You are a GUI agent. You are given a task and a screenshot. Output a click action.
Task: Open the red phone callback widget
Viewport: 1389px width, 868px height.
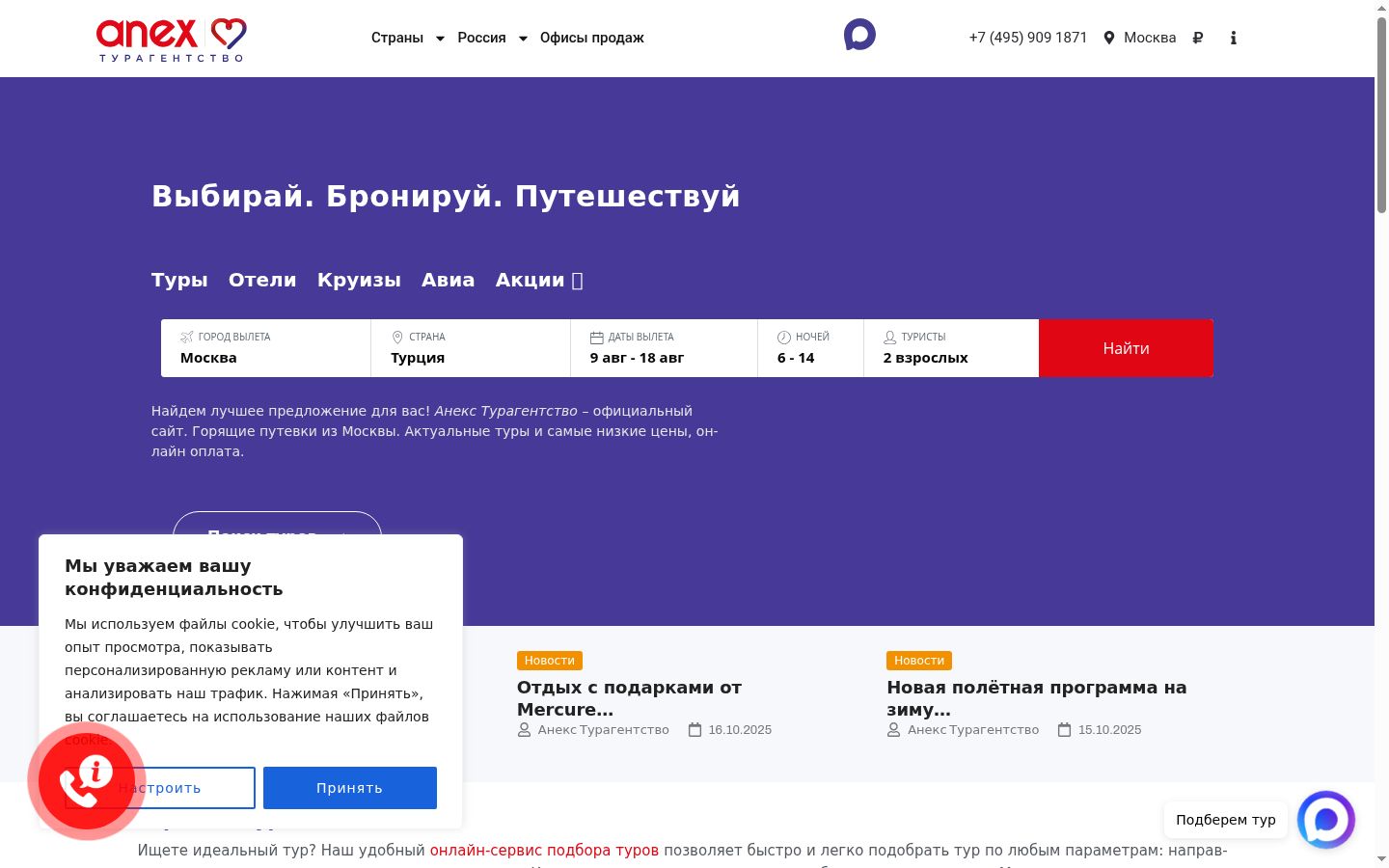click(87, 781)
